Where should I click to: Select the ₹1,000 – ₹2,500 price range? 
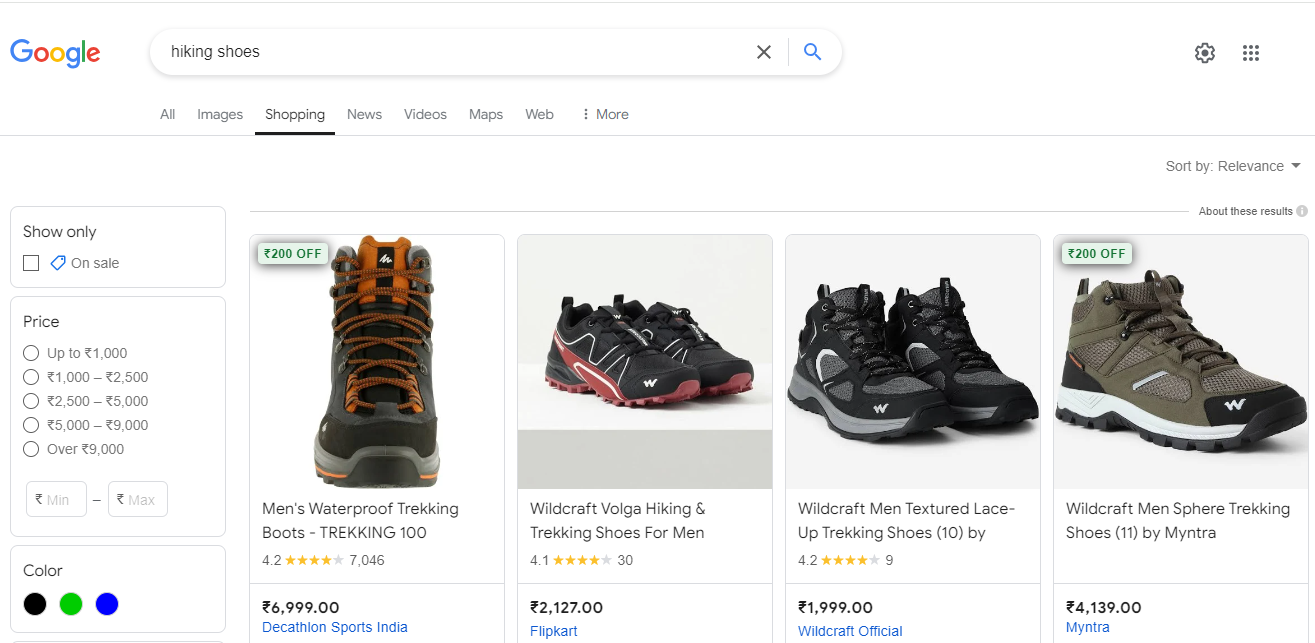31,377
